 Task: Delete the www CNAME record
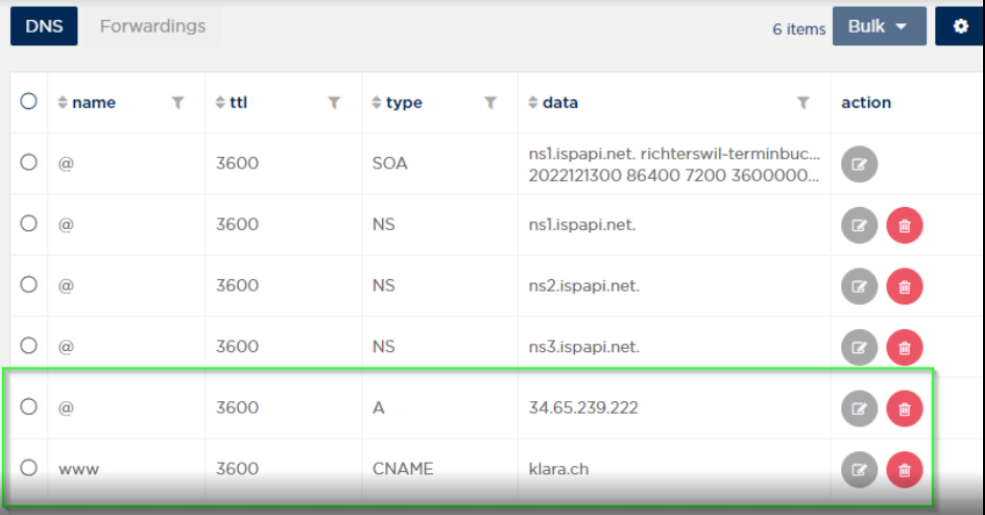tap(904, 469)
